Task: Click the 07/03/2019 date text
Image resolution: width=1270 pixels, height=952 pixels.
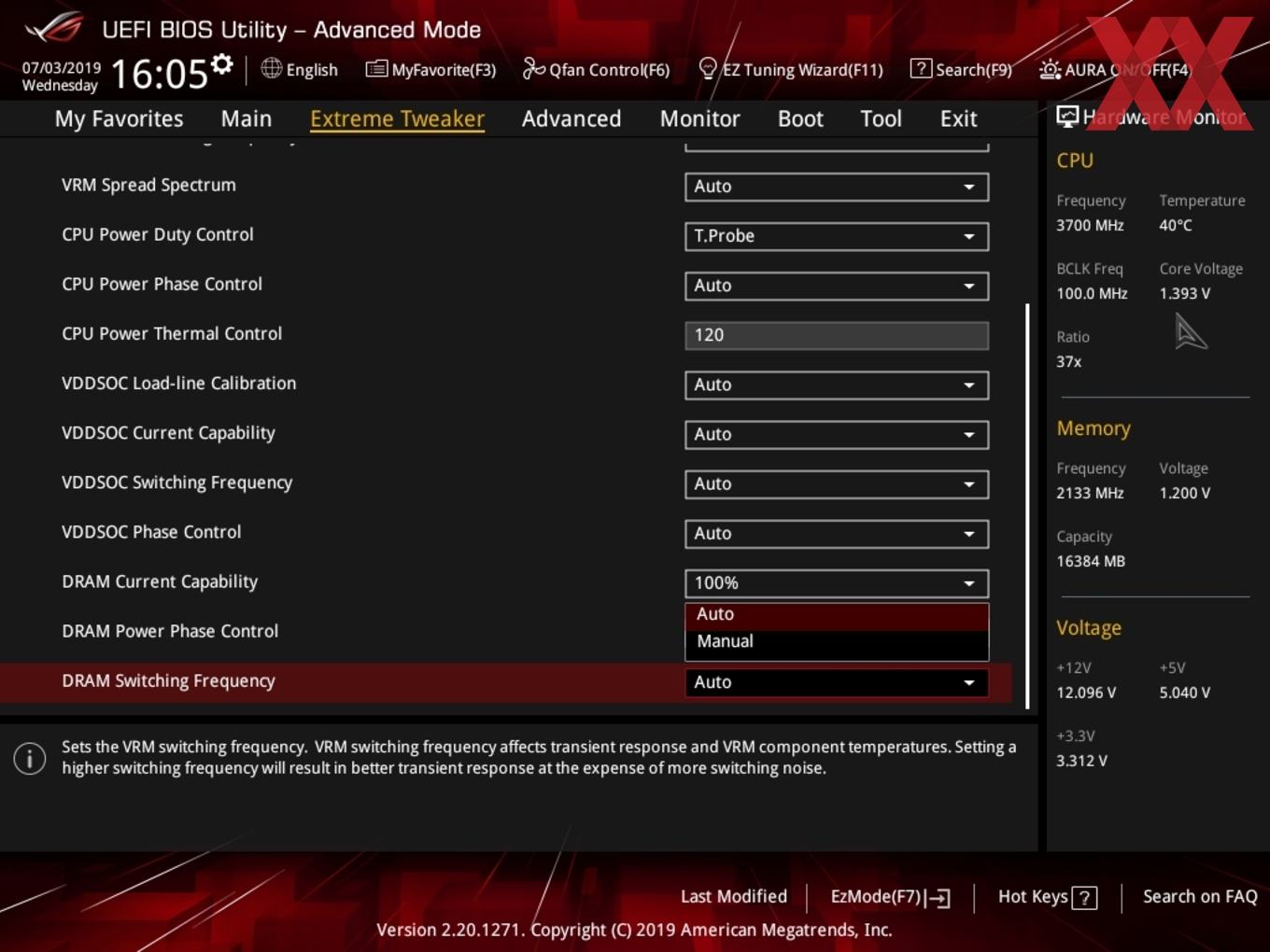Action: coord(62,67)
